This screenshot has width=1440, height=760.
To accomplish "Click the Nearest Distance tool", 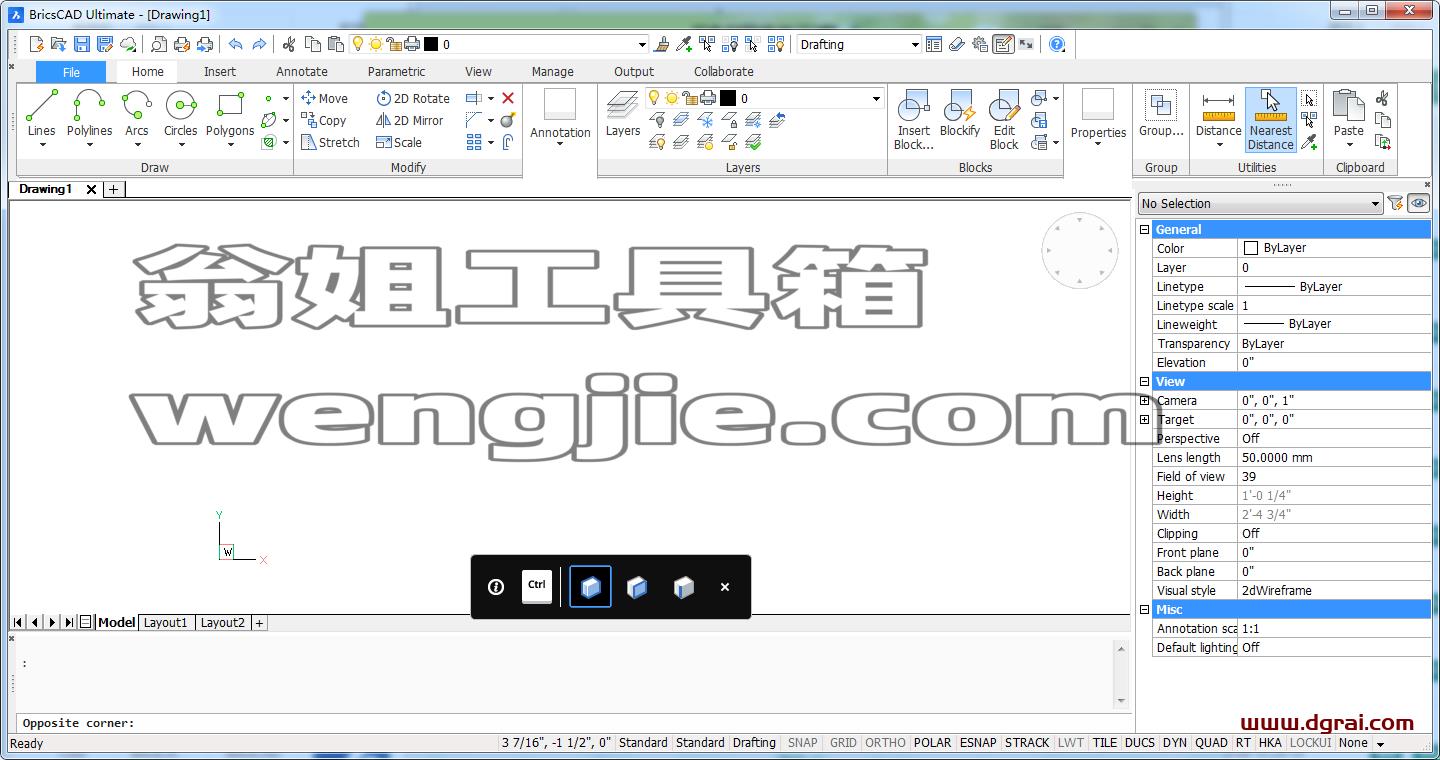I will pos(1271,120).
